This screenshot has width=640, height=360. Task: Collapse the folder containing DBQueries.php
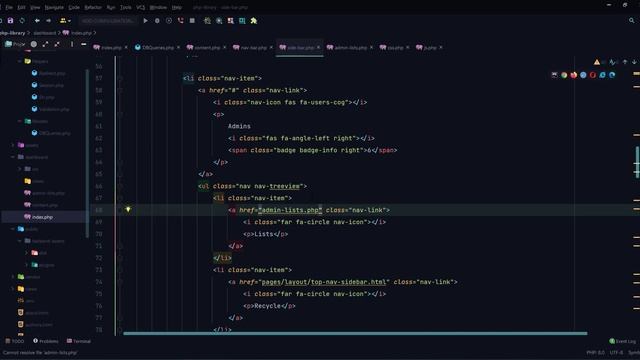click(20, 121)
